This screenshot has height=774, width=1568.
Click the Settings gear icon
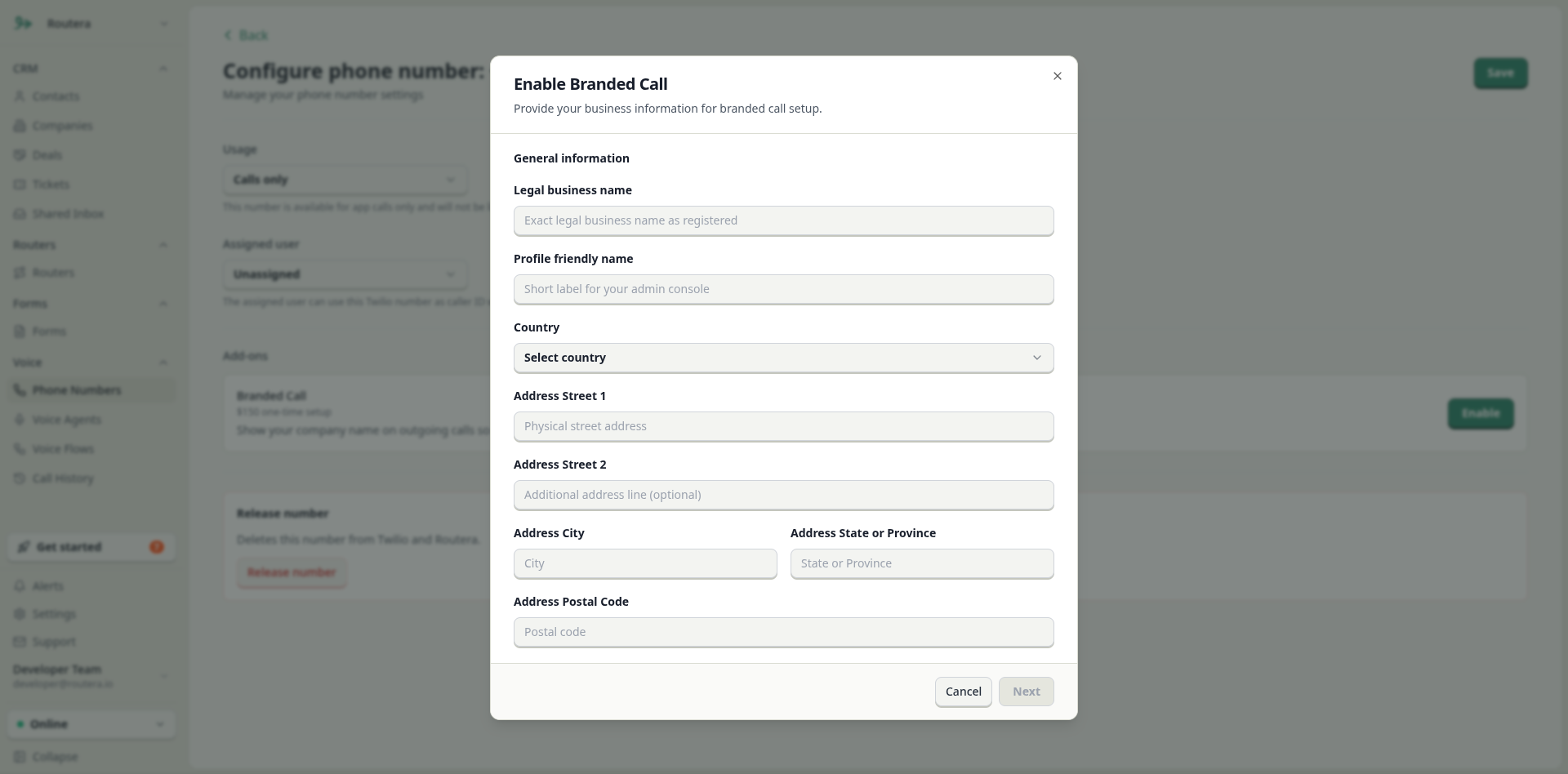(20, 614)
